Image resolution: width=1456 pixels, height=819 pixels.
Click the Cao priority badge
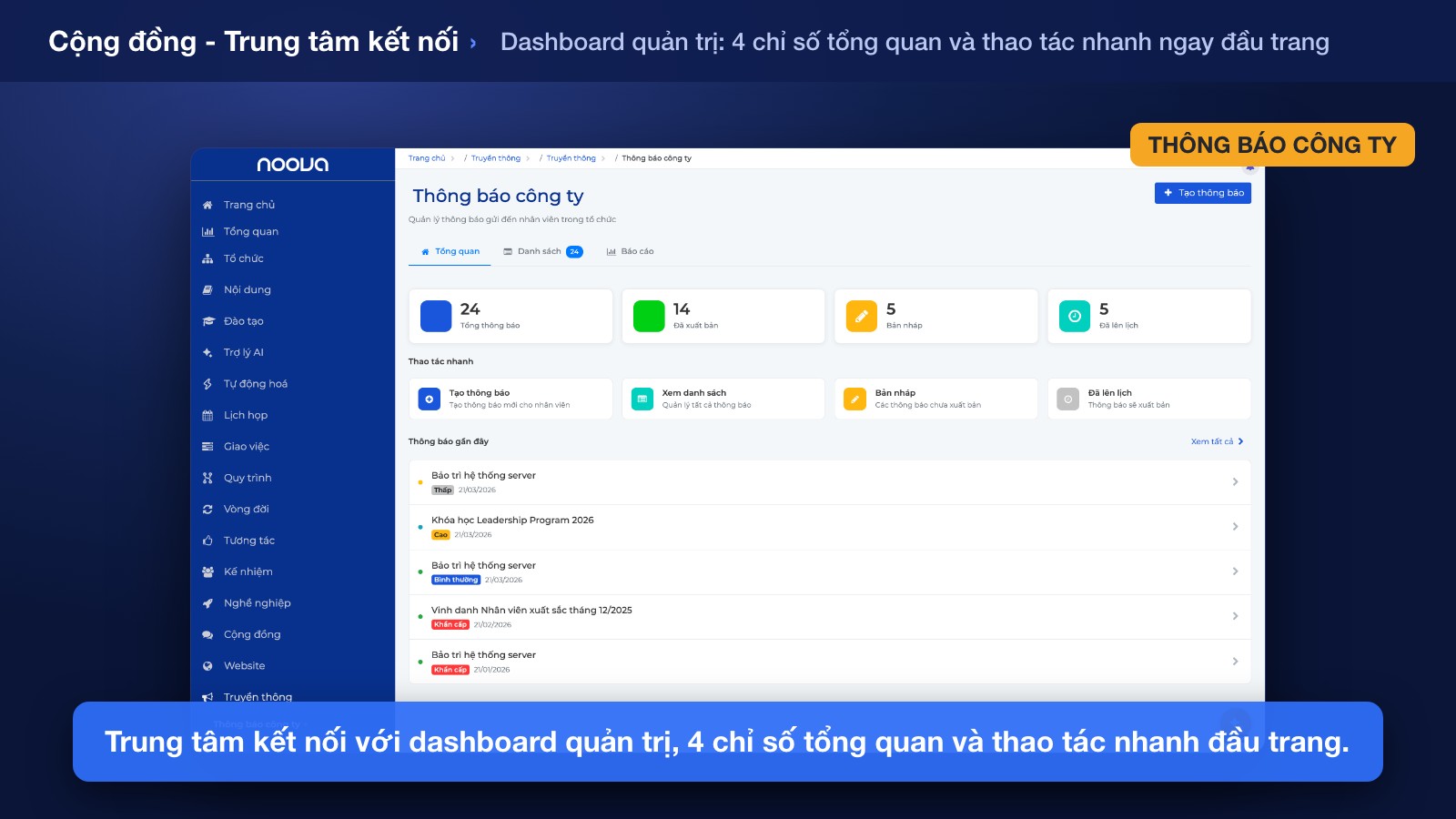click(x=440, y=535)
